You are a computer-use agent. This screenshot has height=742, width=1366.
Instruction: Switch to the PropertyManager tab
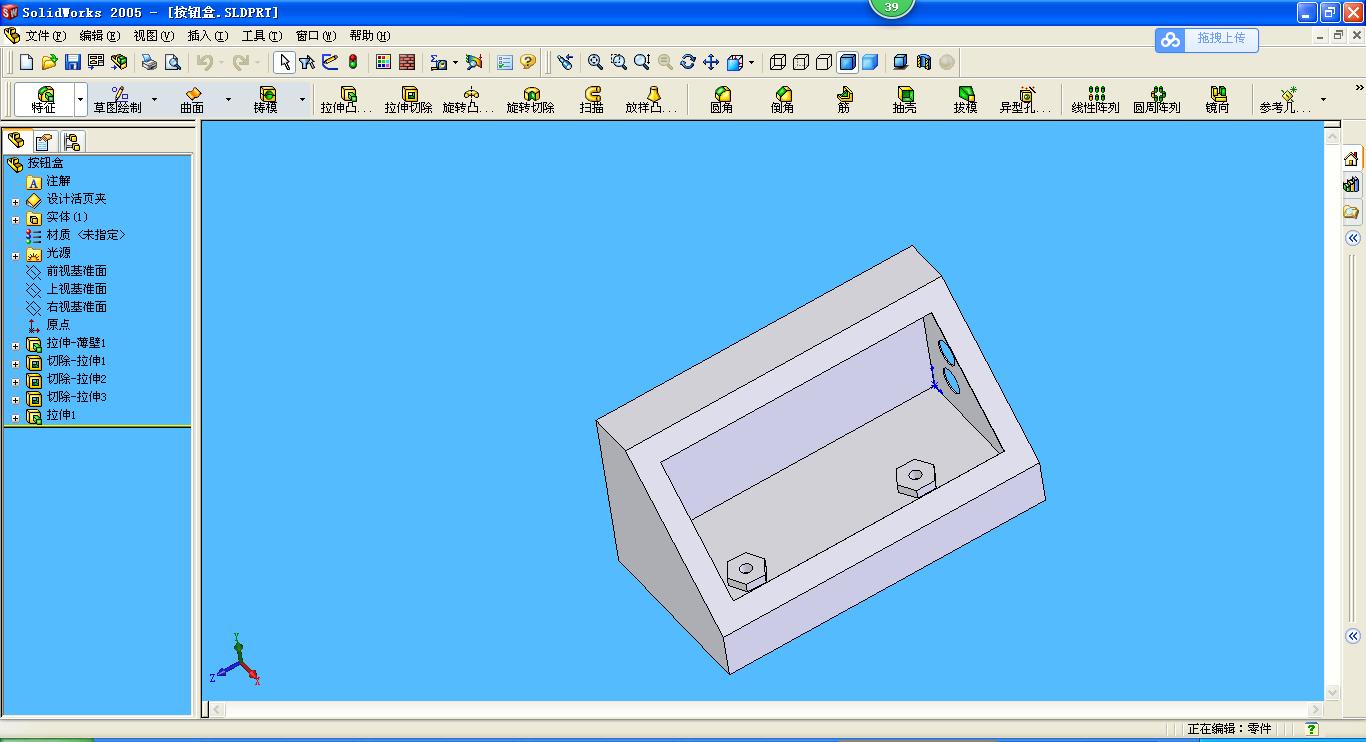pyautogui.click(x=44, y=141)
